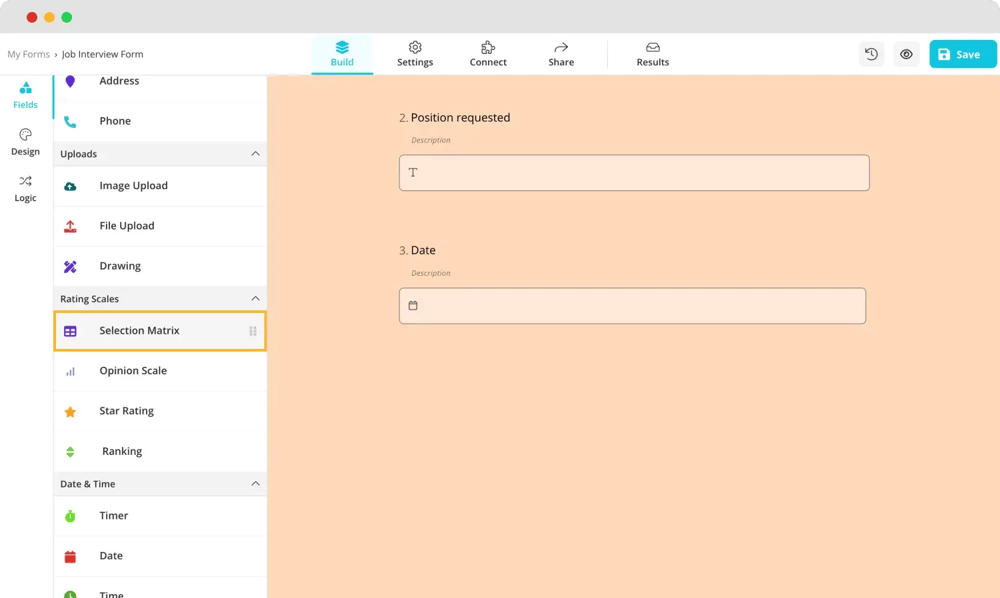Click the File Upload field icon
The height and width of the screenshot is (598, 1000).
pyautogui.click(x=70, y=227)
